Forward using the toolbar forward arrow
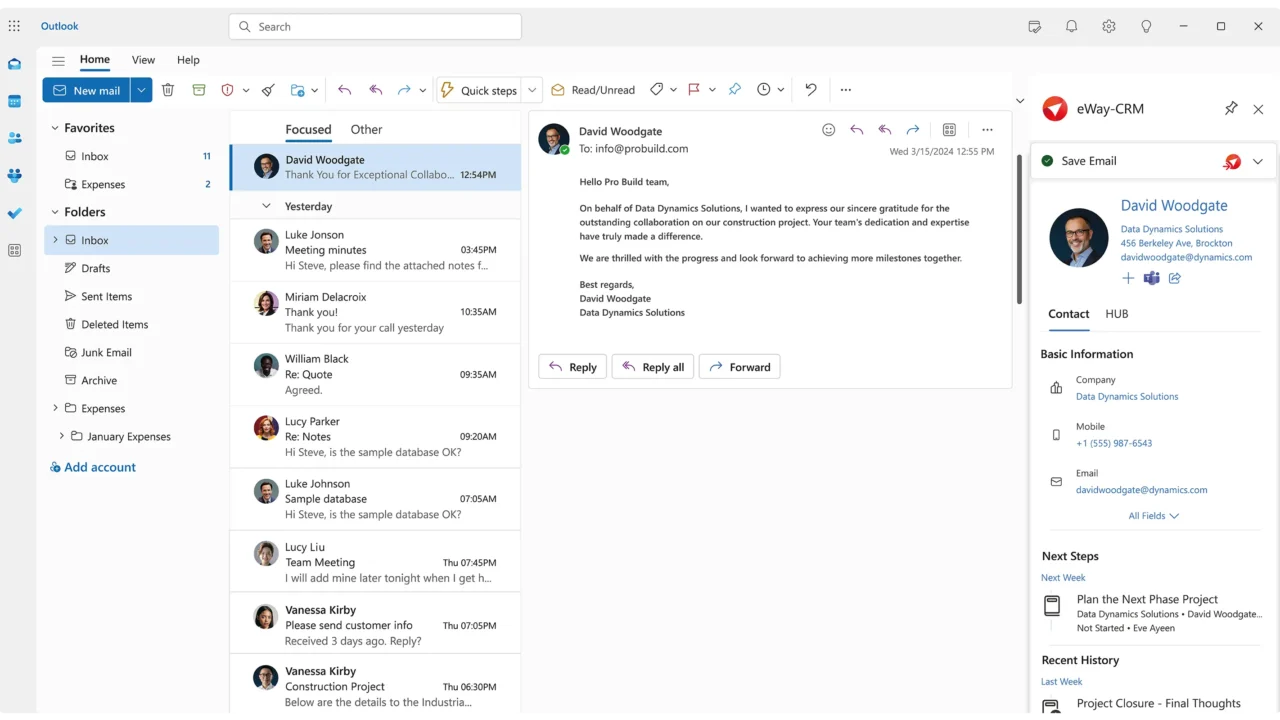 pos(404,90)
